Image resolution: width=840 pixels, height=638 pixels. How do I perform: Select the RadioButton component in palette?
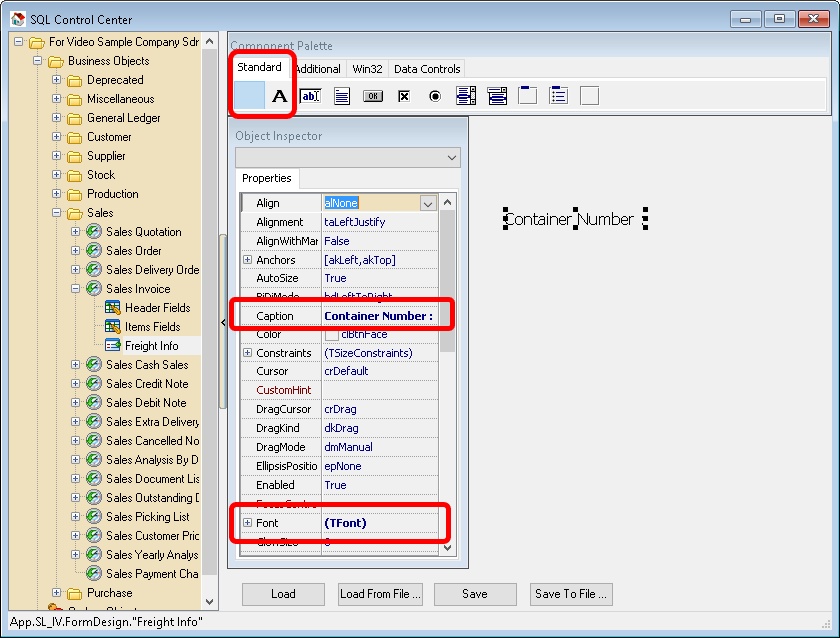coord(435,96)
